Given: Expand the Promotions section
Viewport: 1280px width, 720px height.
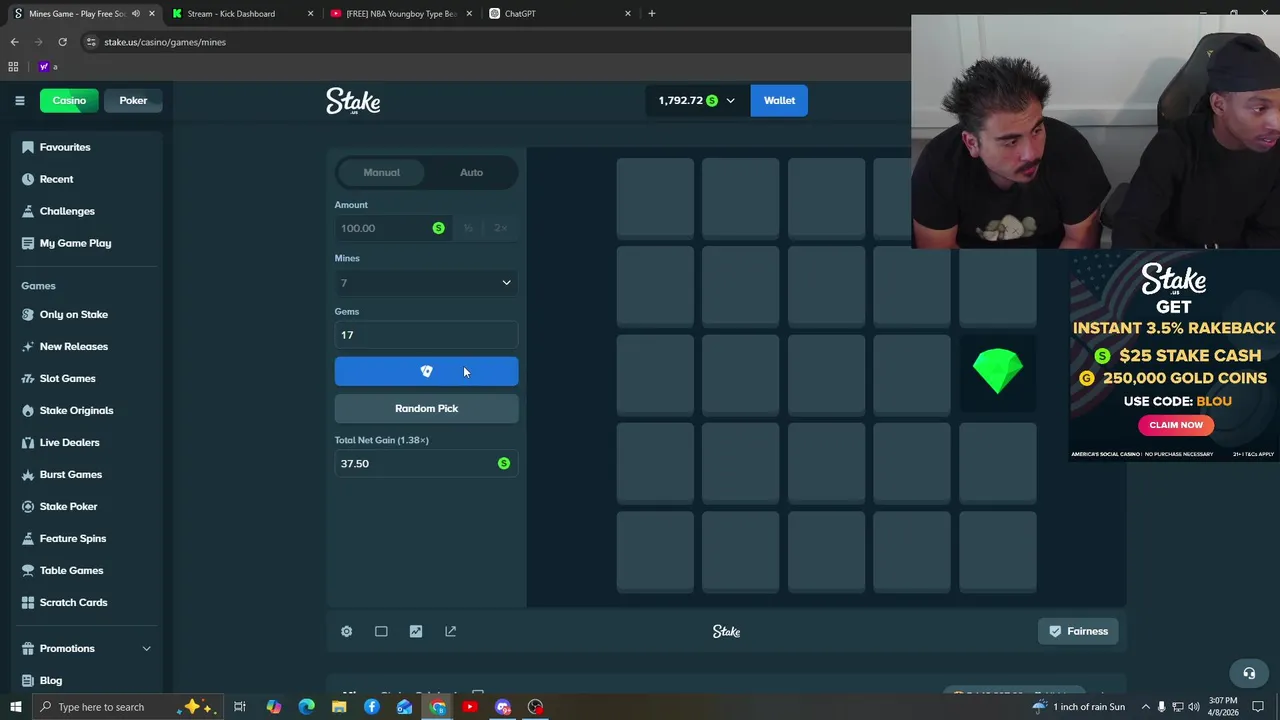Looking at the screenshot, I should 146,649.
